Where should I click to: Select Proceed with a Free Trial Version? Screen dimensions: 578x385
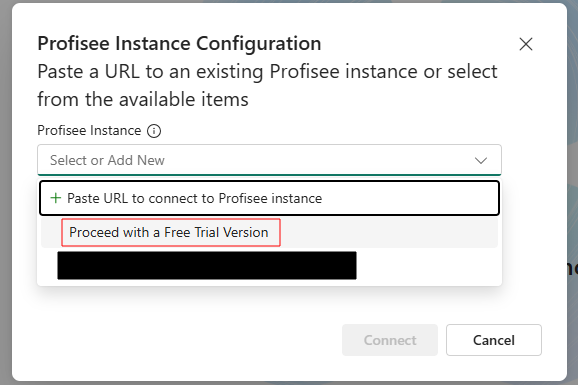coord(171,232)
